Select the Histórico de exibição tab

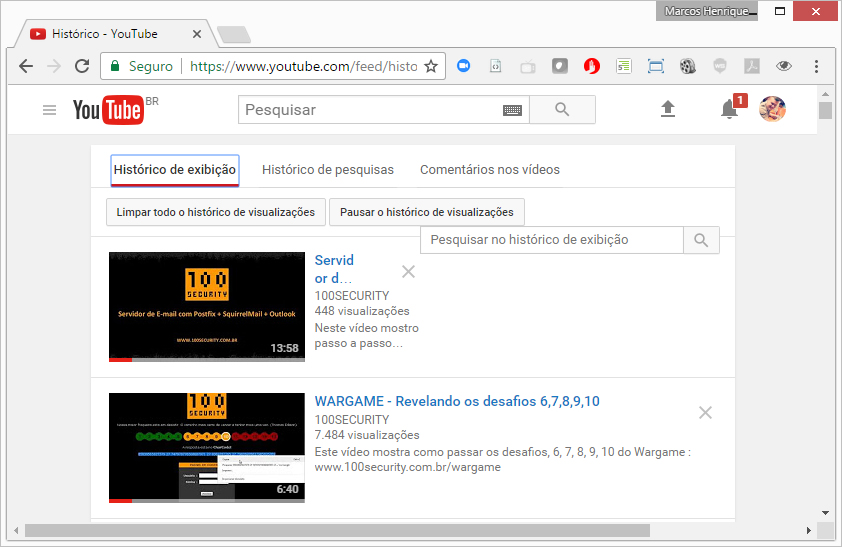point(175,170)
